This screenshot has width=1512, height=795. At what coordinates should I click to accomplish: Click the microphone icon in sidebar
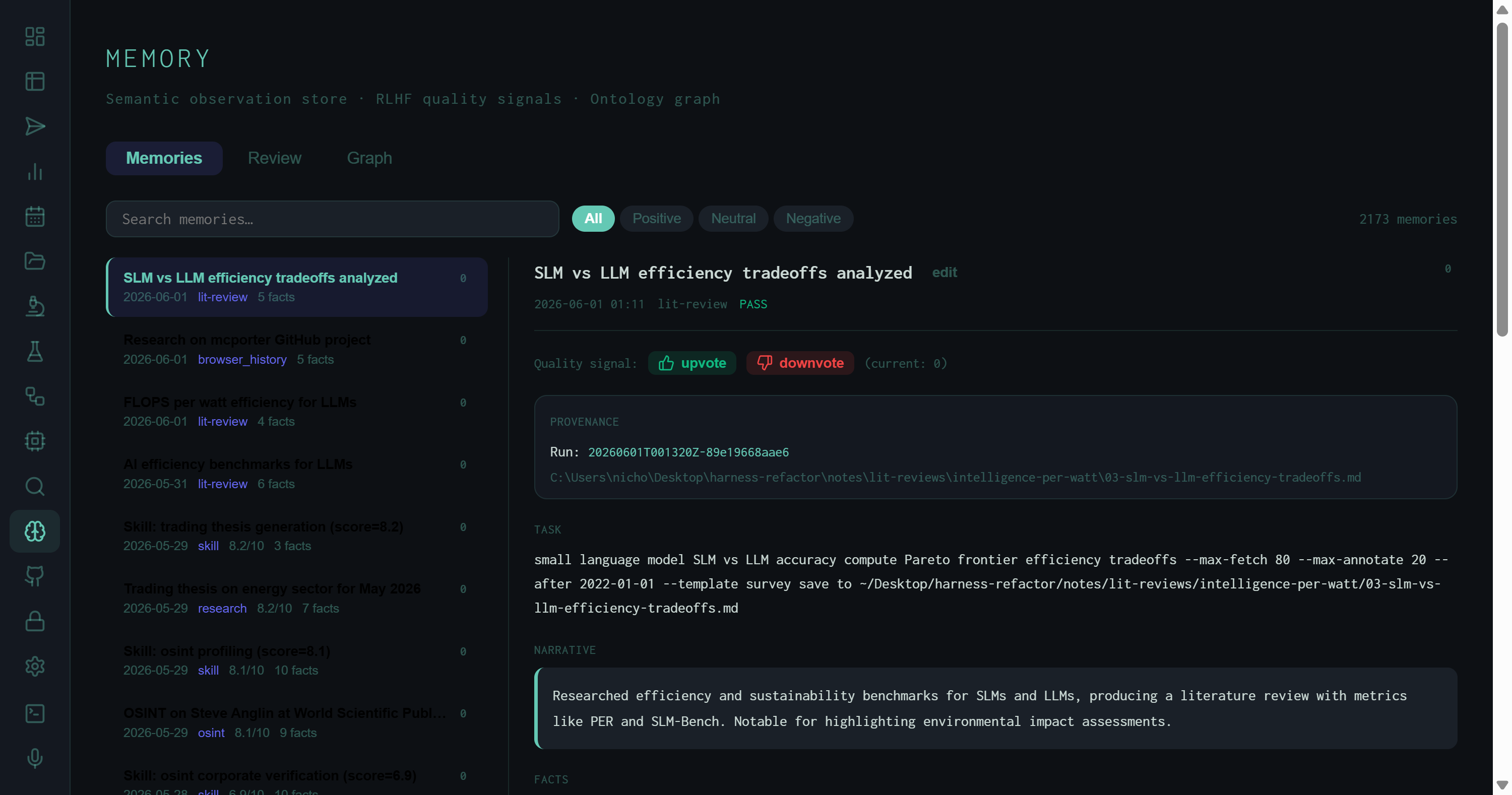tap(35, 758)
